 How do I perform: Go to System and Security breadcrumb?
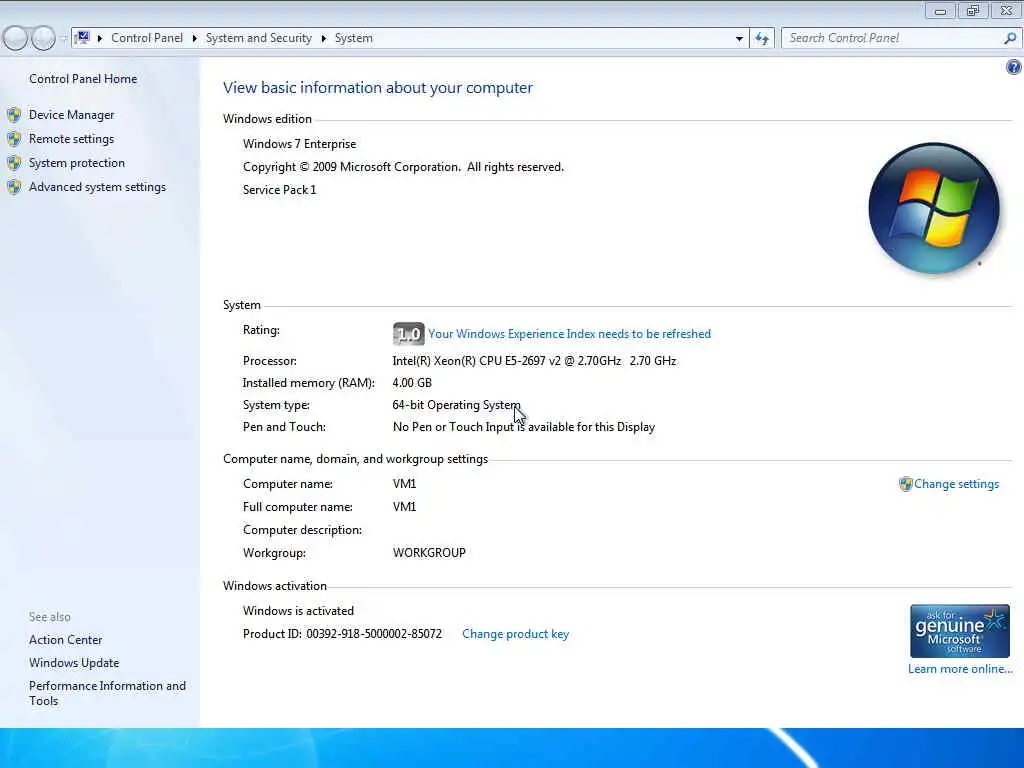coord(259,38)
